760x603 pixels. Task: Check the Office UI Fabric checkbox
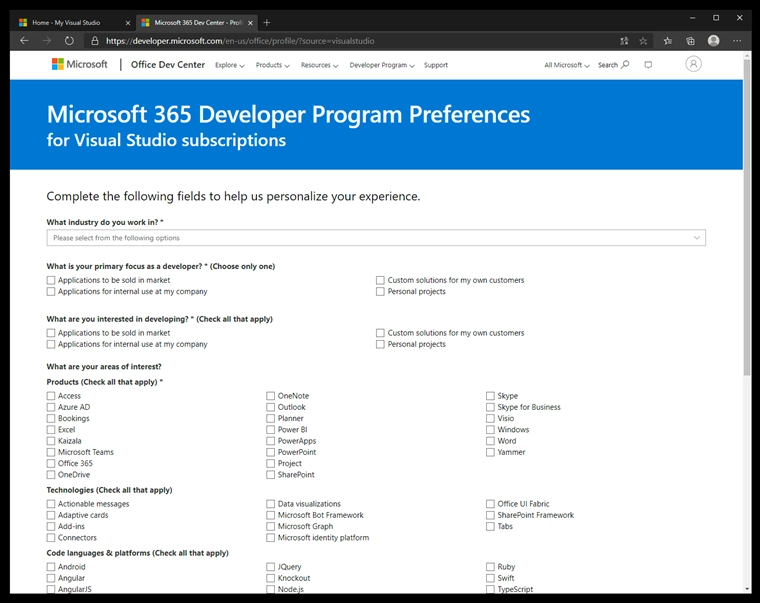[491, 504]
